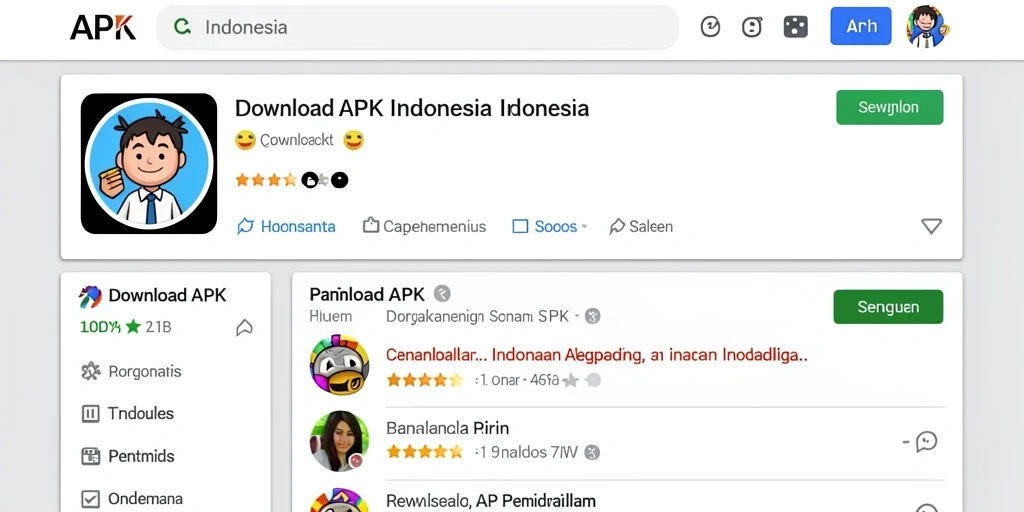Image resolution: width=1024 pixels, height=512 pixels.
Task: Click the green Sewnjlon button
Action: tap(889, 107)
